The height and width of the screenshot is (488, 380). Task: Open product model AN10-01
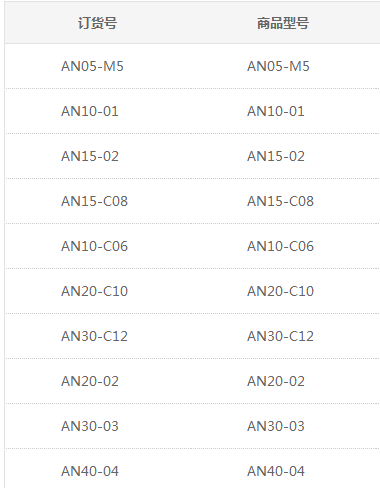[x=276, y=111]
